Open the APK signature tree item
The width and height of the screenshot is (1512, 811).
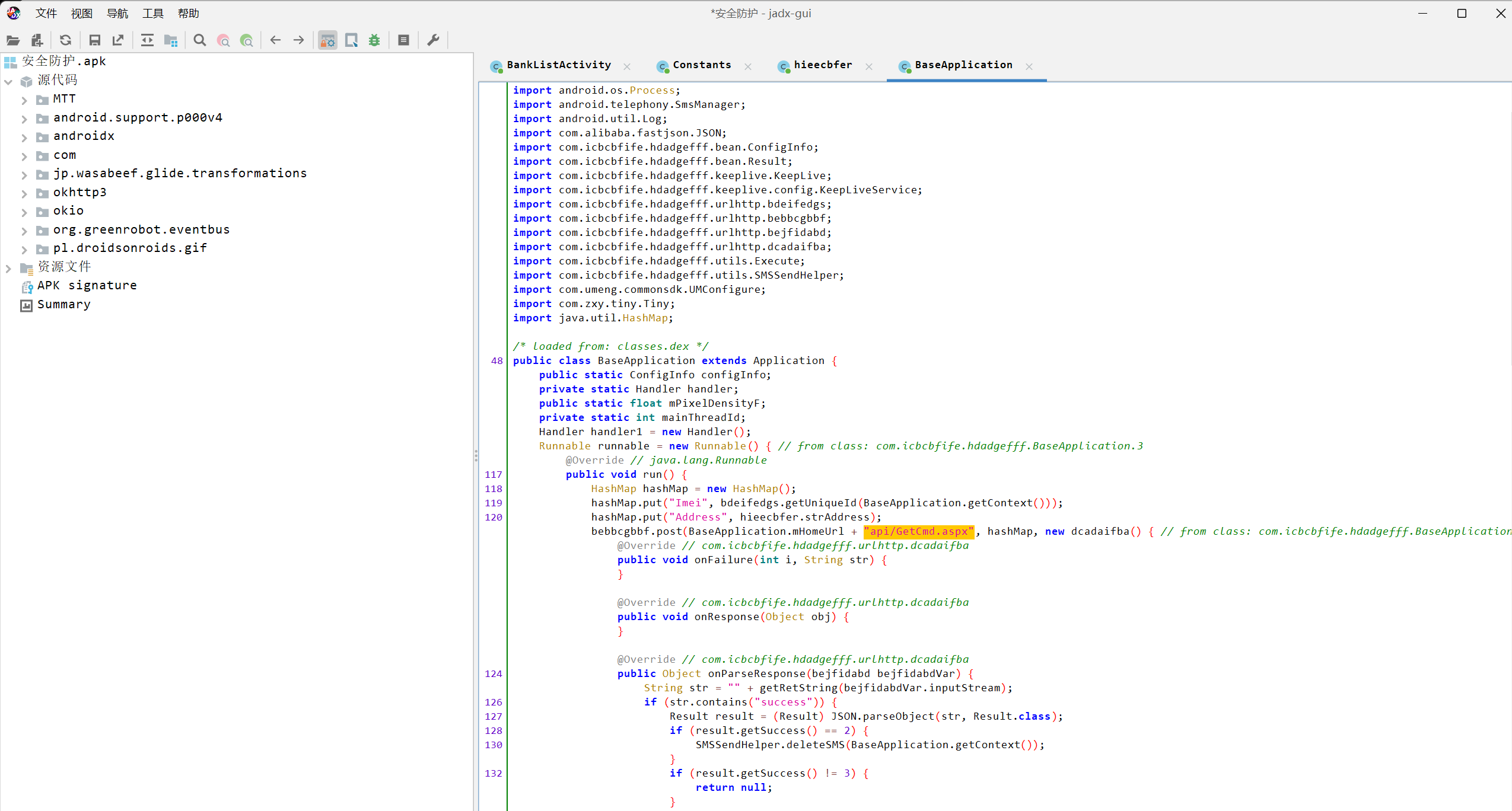(87, 286)
